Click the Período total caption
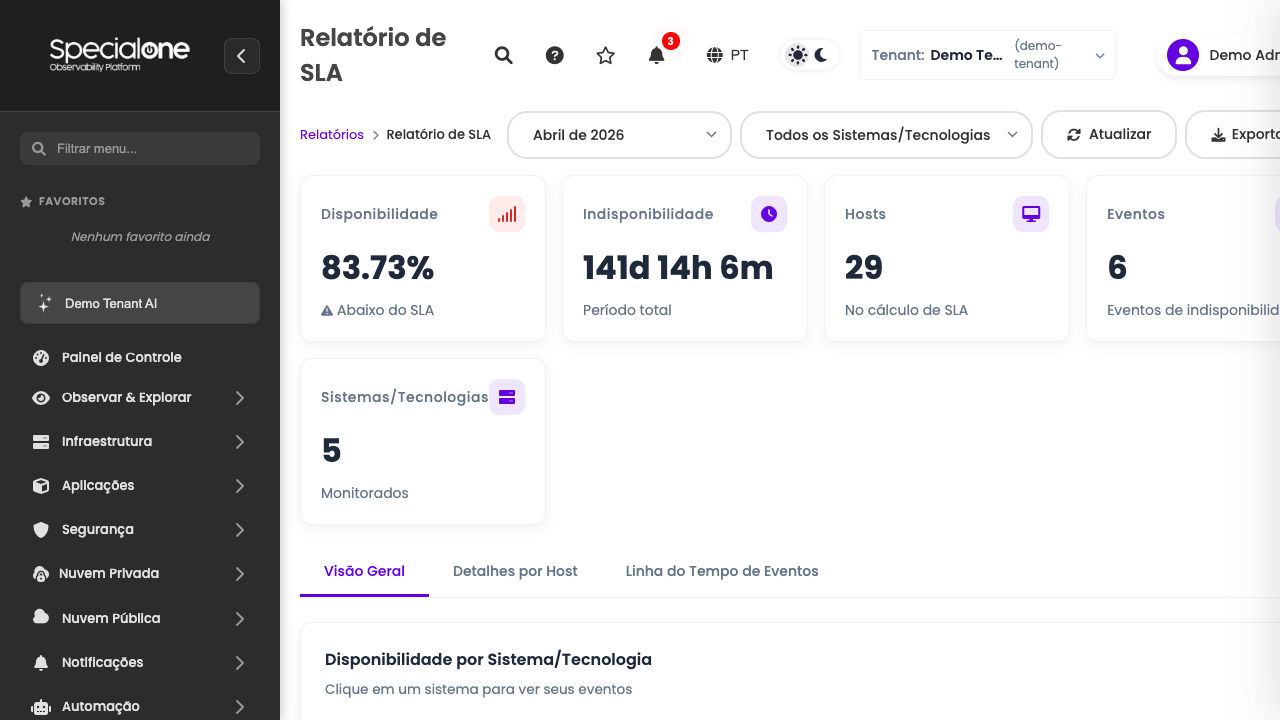 pyautogui.click(x=627, y=310)
